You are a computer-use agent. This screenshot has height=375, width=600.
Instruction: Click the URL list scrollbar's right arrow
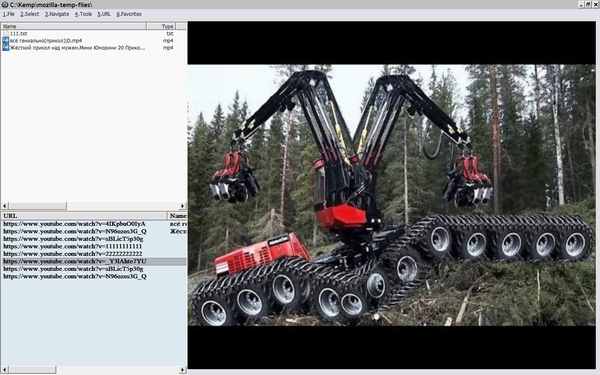182,370
